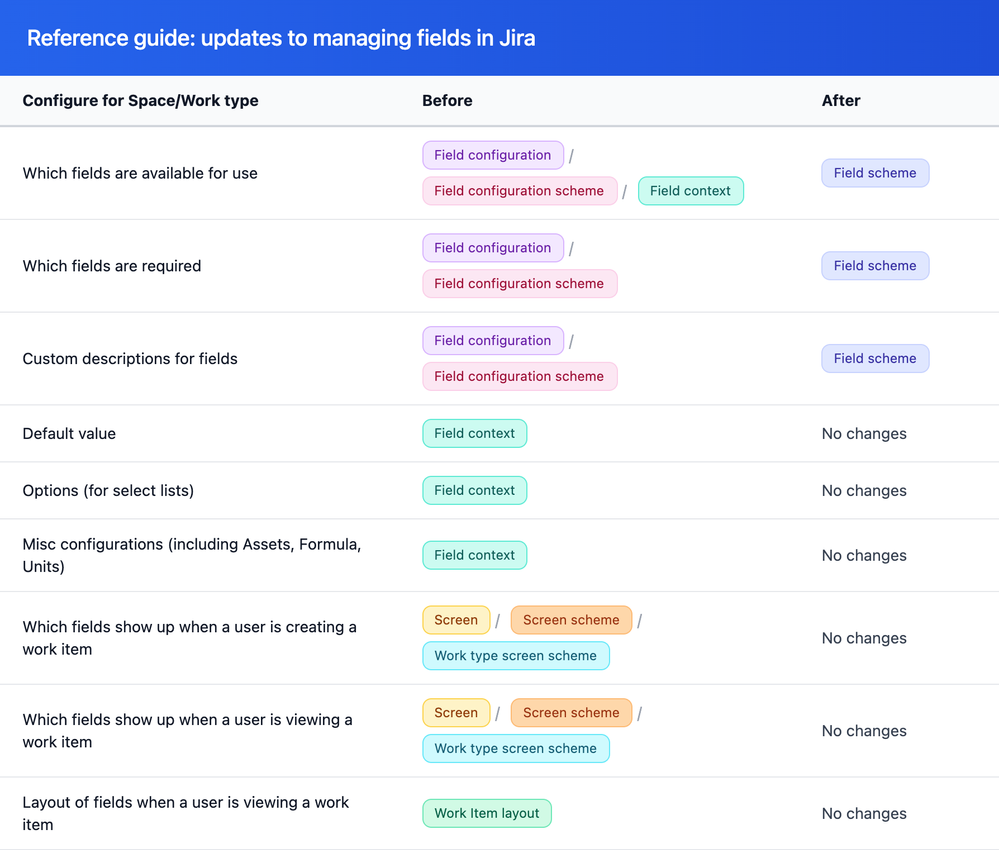The height and width of the screenshot is (850, 999).
Task: Click the Field configuration pill for custom descriptions
Action: click(x=492, y=340)
